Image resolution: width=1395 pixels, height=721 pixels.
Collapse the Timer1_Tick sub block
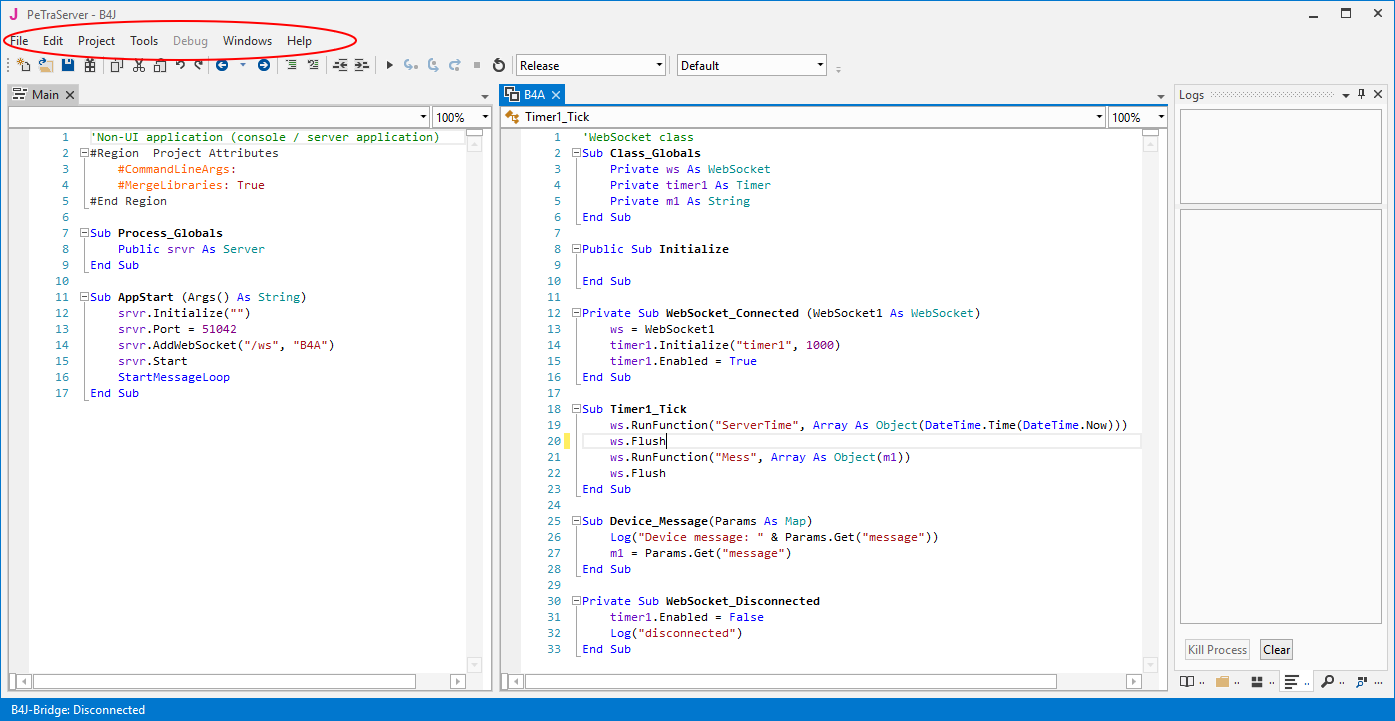click(x=575, y=409)
